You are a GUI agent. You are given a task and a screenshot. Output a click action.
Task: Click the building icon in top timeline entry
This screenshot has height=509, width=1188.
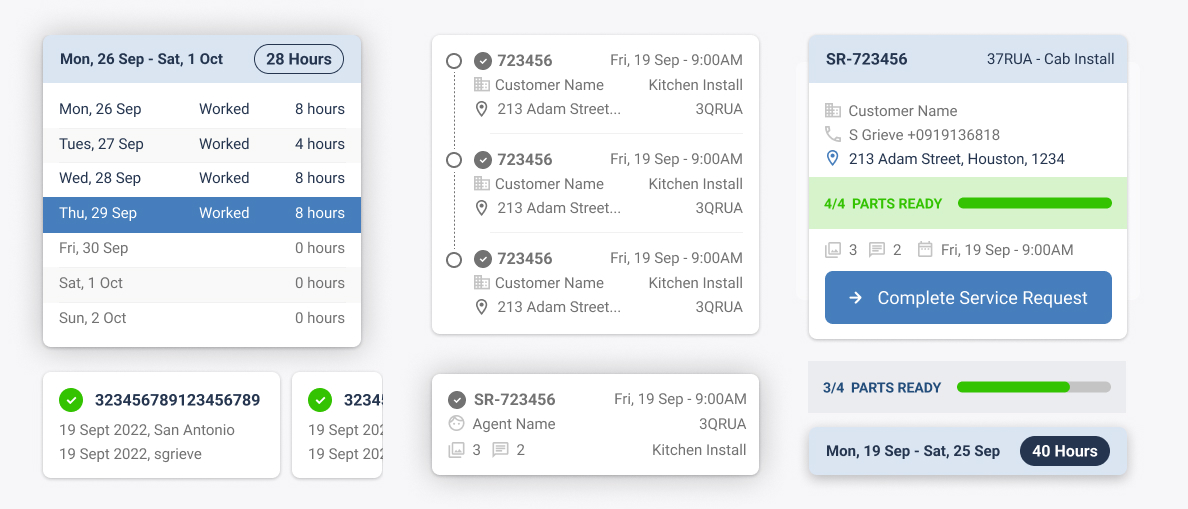point(482,85)
